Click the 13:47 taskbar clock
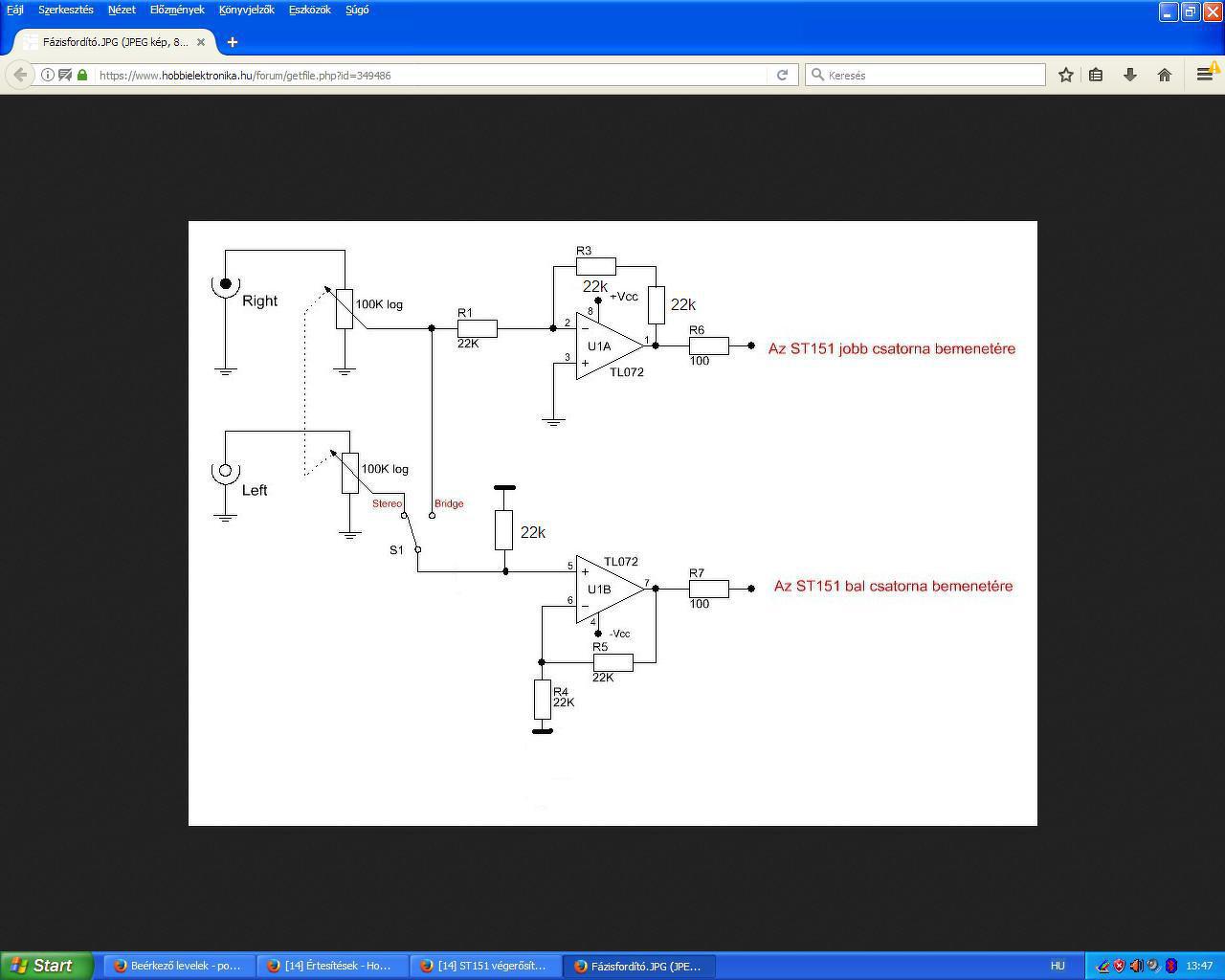The height and width of the screenshot is (980, 1225). tap(1199, 966)
